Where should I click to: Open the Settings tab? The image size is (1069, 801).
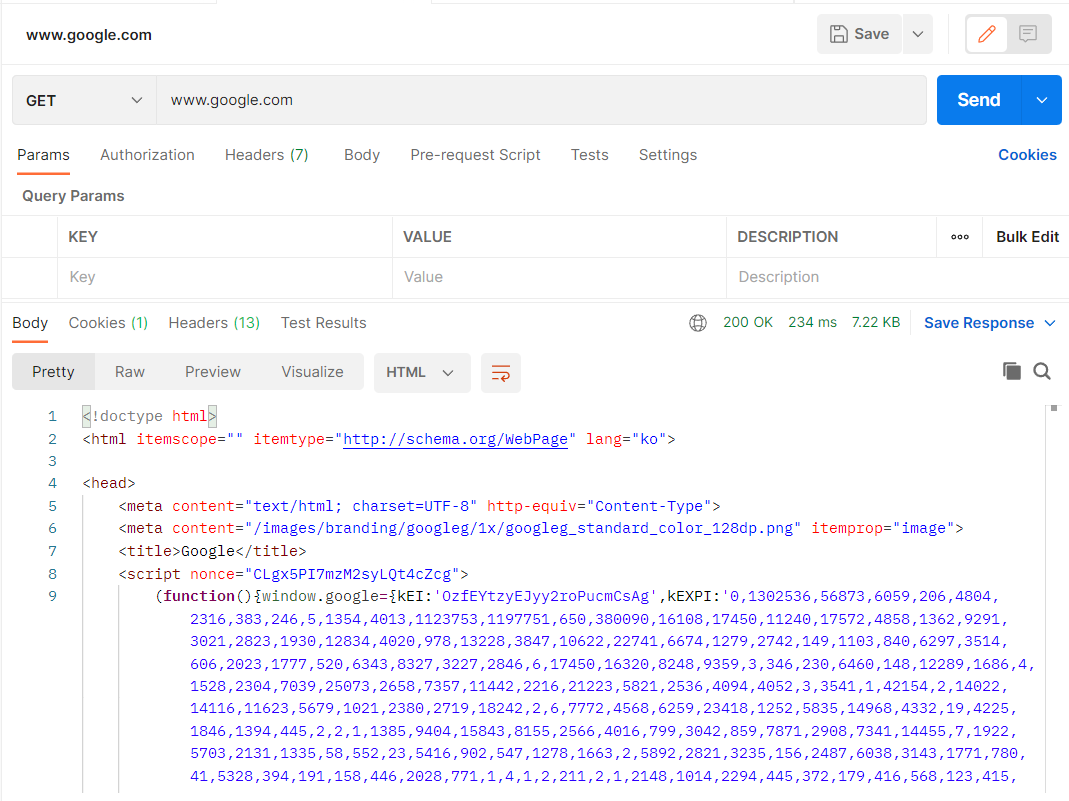pyautogui.click(x=668, y=155)
